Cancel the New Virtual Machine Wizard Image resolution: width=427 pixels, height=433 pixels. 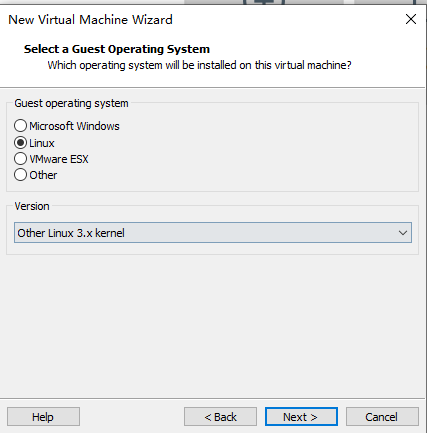(382, 417)
